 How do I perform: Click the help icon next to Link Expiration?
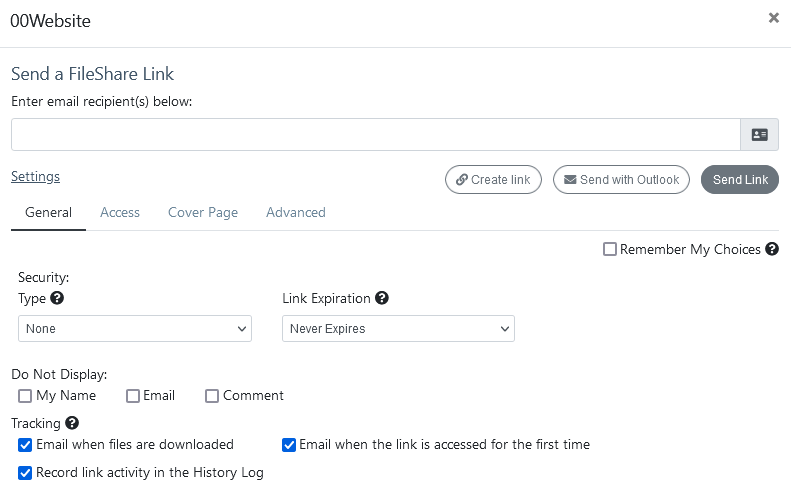tap(382, 298)
